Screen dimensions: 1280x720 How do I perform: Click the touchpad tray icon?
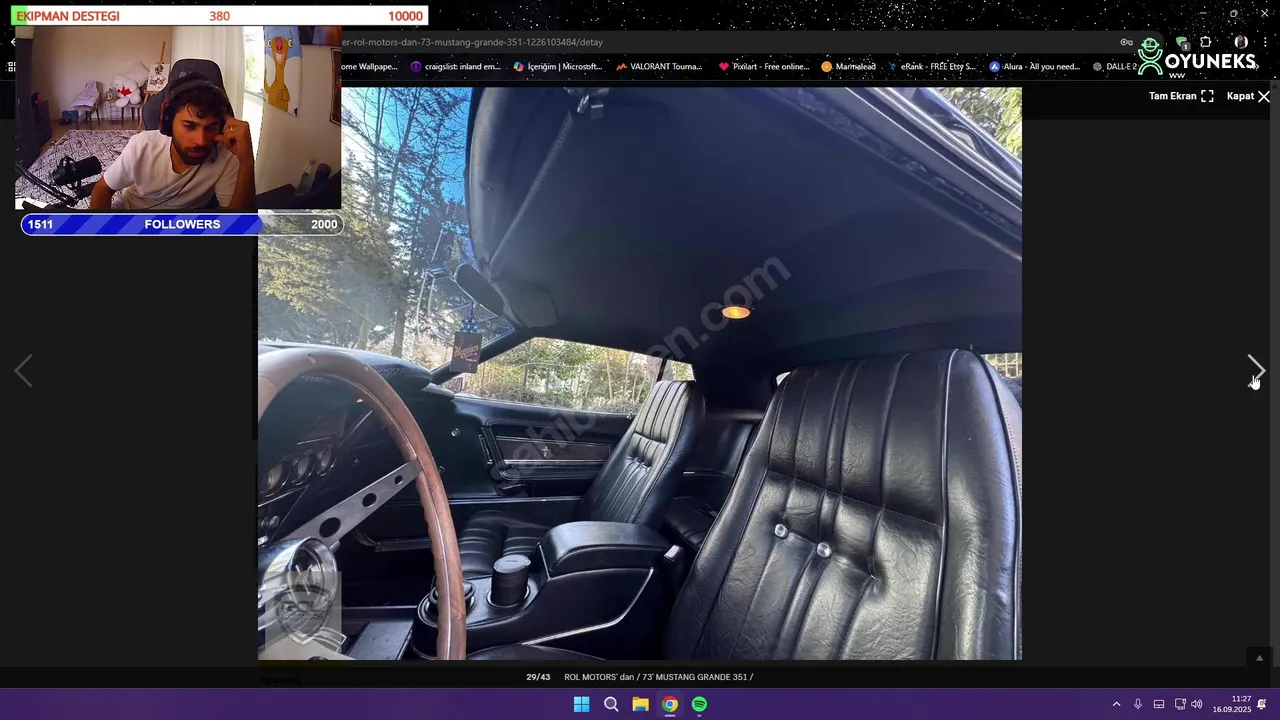tap(1159, 704)
